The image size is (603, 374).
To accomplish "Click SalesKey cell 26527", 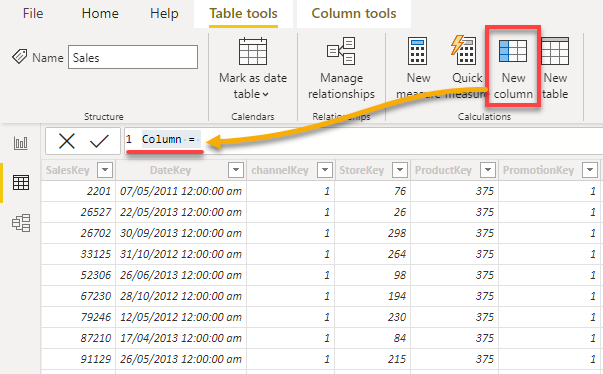I will (78, 212).
